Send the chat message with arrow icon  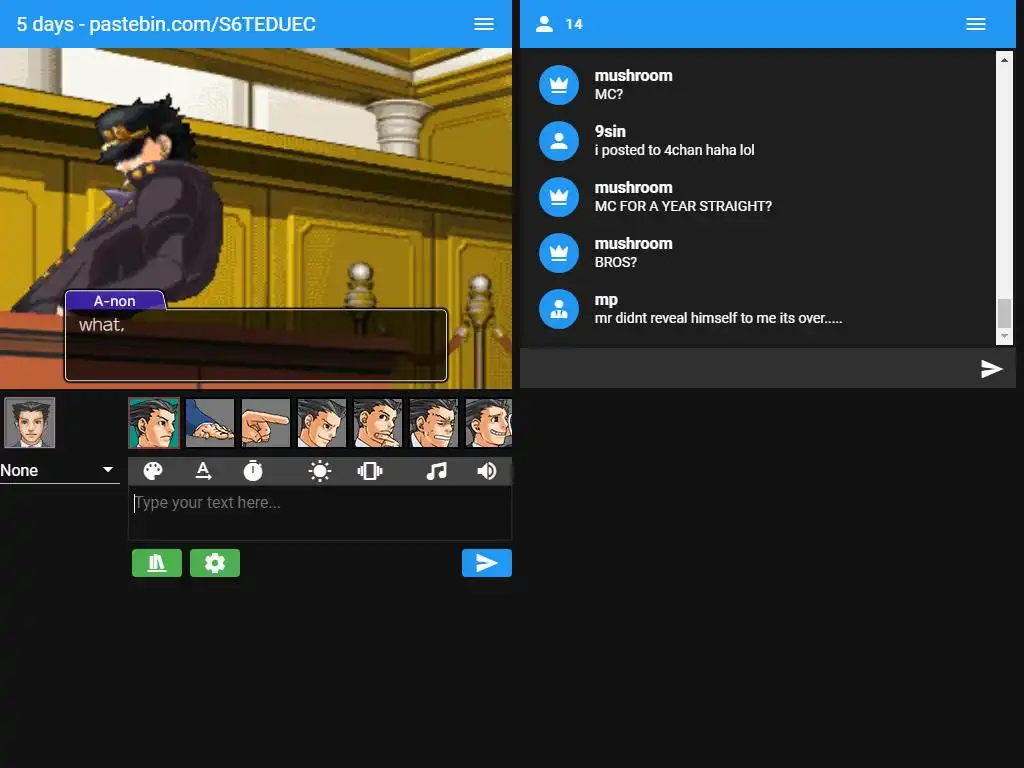pyautogui.click(x=991, y=369)
